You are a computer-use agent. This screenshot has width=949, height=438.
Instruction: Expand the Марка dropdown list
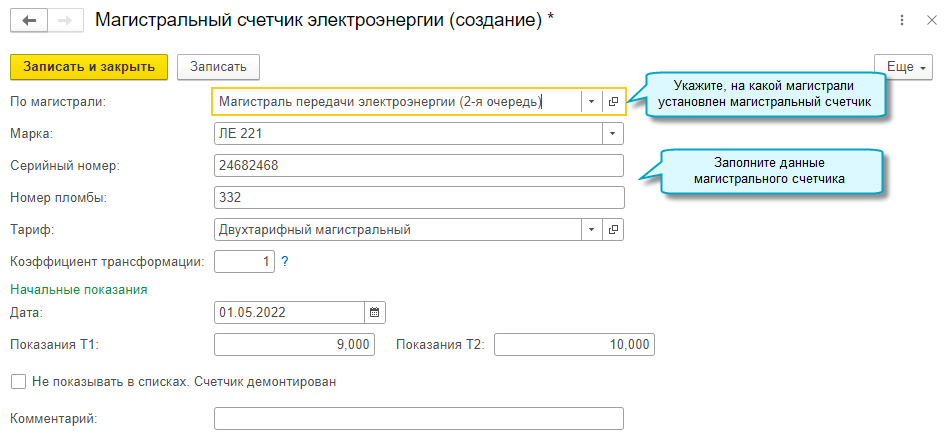(612, 133)
